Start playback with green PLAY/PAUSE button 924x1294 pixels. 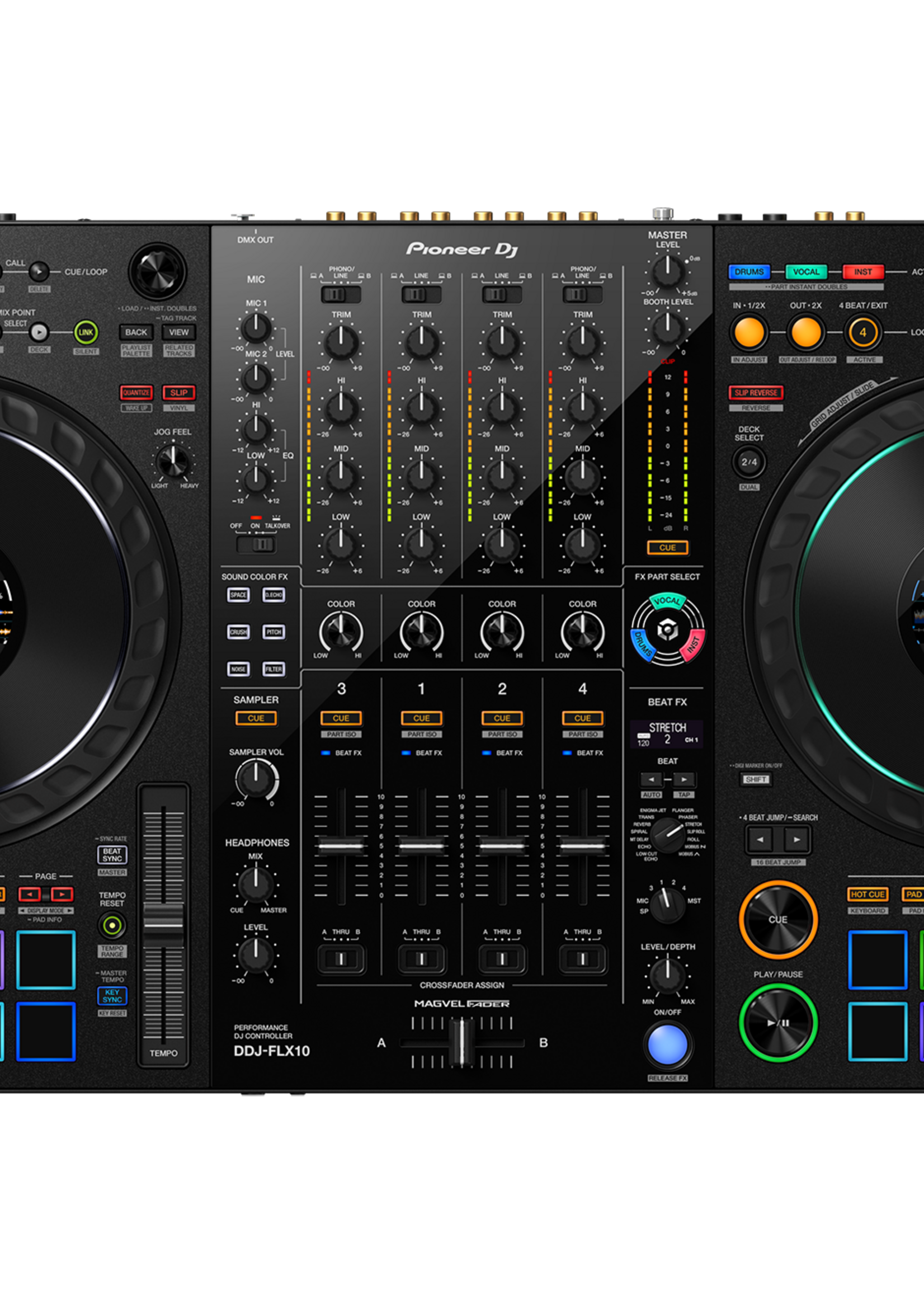point(778,1023)
